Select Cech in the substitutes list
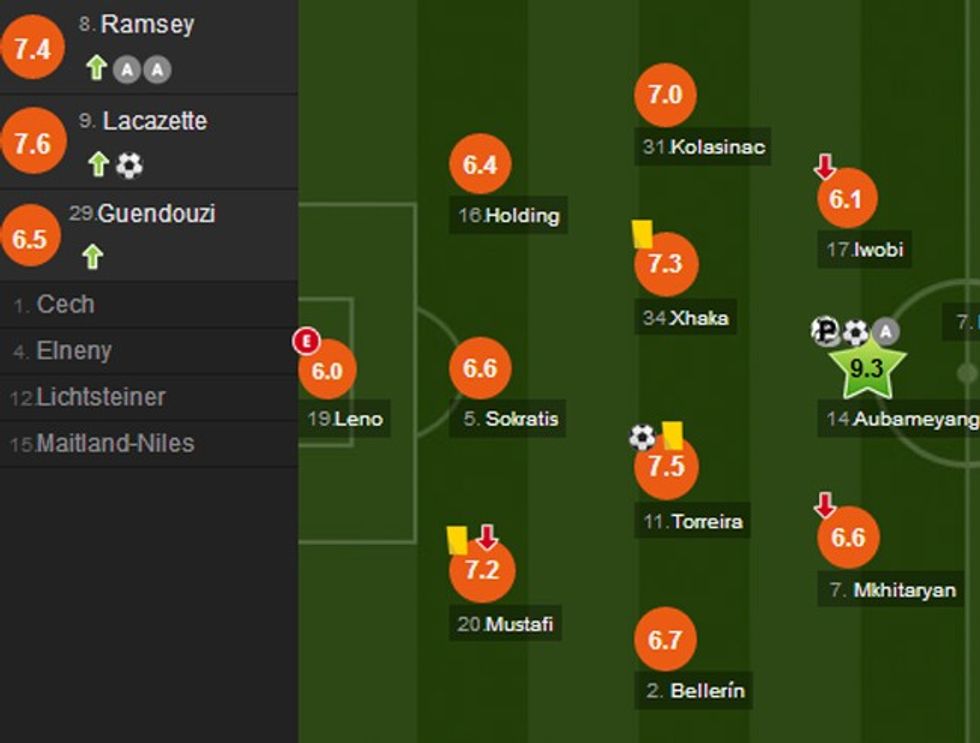Image resolution: width=980 pixels, height=743 pixels. [x=66, y=305]
